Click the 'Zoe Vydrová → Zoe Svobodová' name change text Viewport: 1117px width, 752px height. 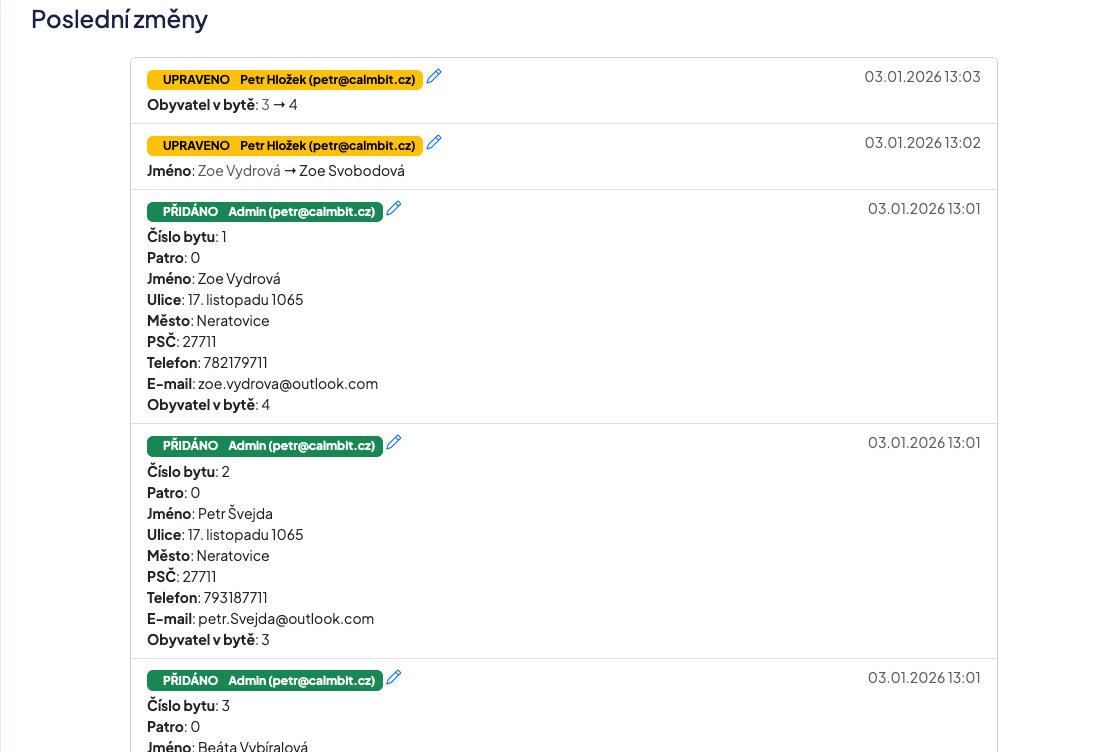pos(301,171)
